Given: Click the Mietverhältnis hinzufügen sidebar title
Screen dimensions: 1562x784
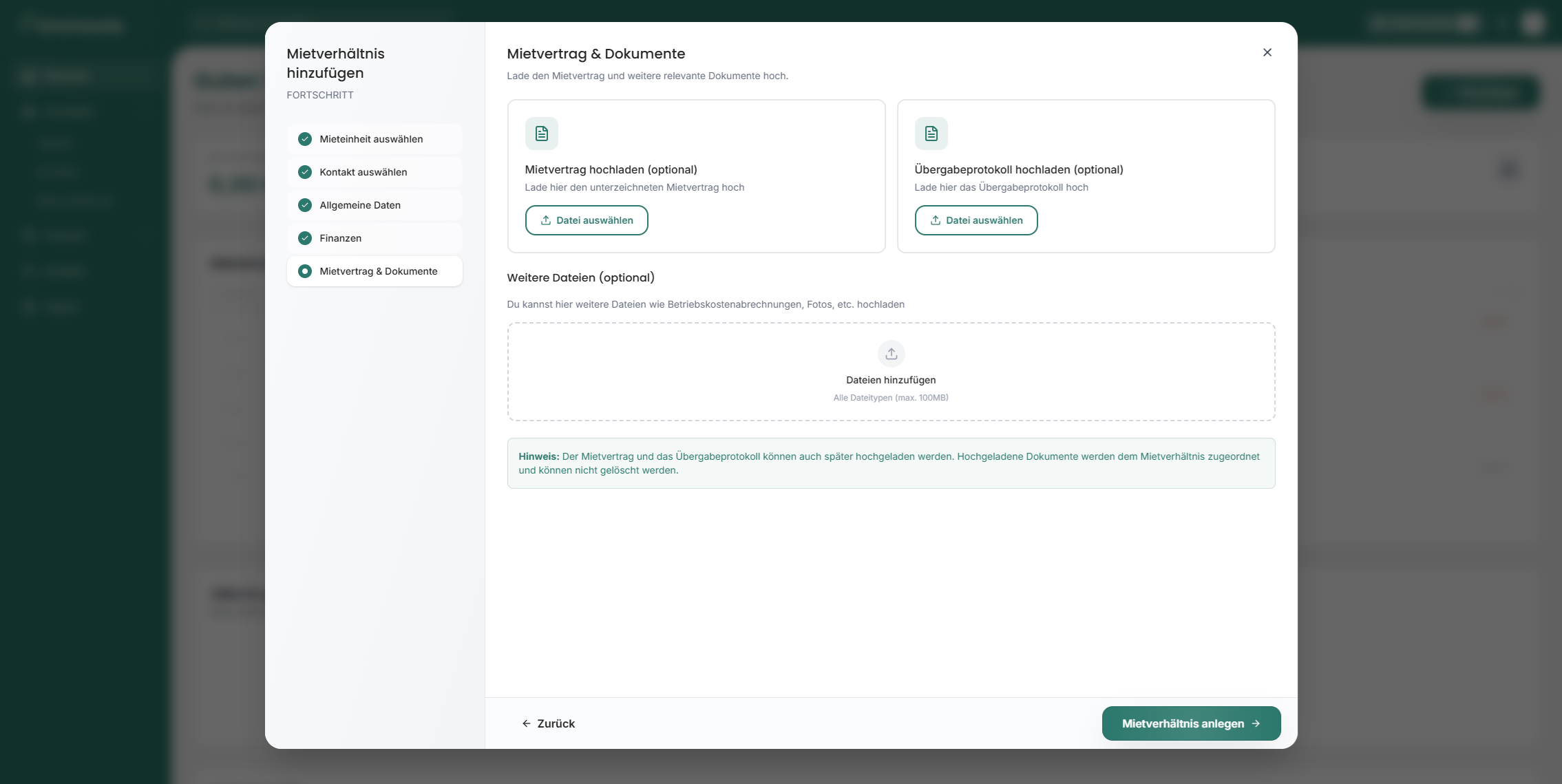Looking at the screenshot, I should [336, 63].
